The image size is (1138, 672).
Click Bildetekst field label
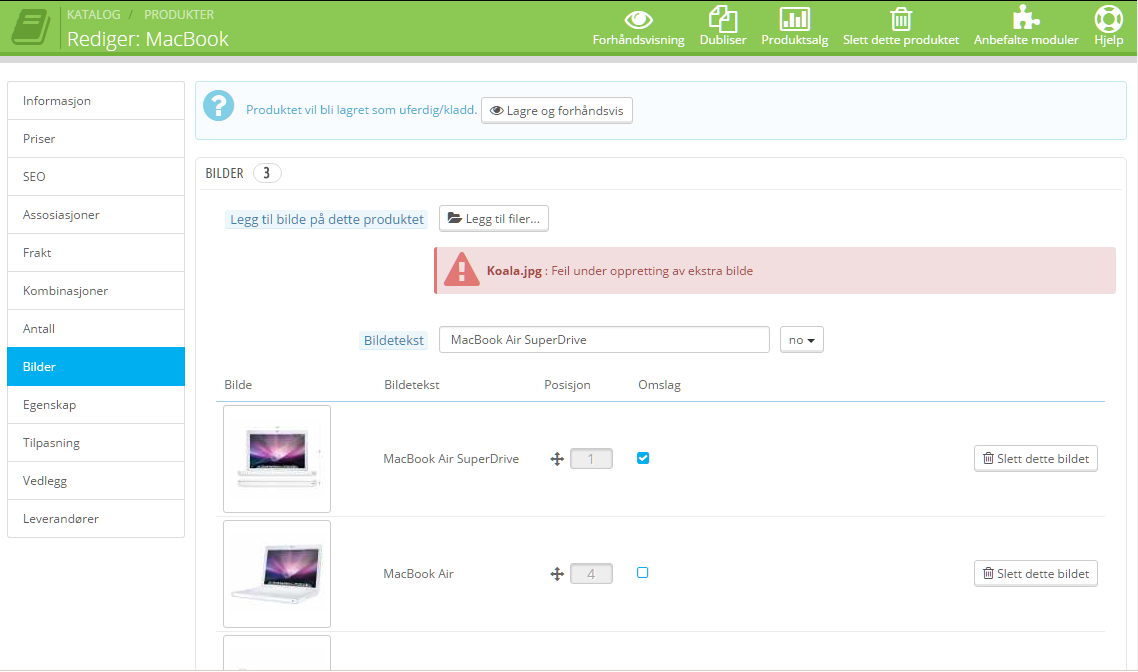[x=393, y=340]
